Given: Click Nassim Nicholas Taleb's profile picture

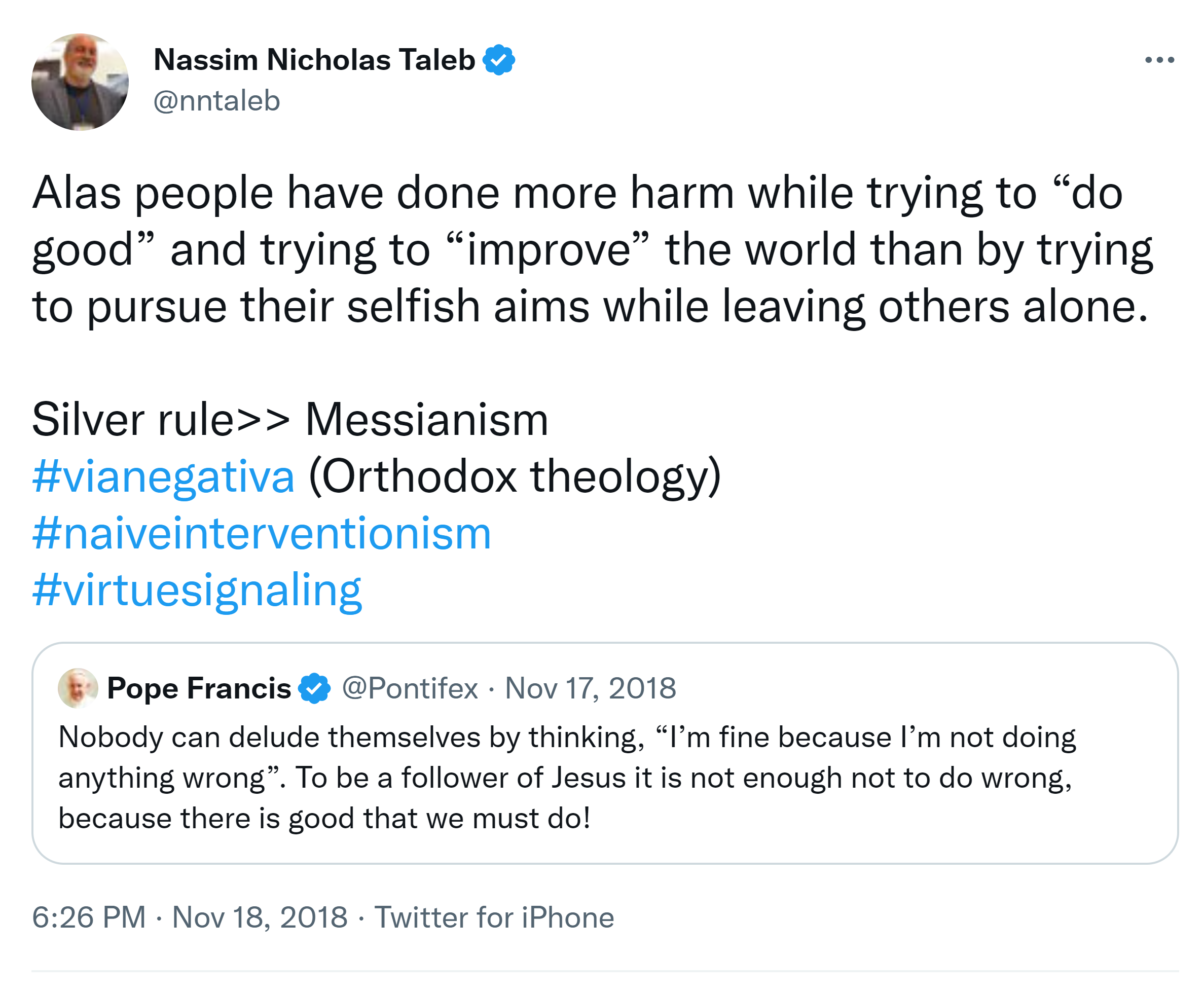Looking at the screenshot, I should click(x=80, y=82).
